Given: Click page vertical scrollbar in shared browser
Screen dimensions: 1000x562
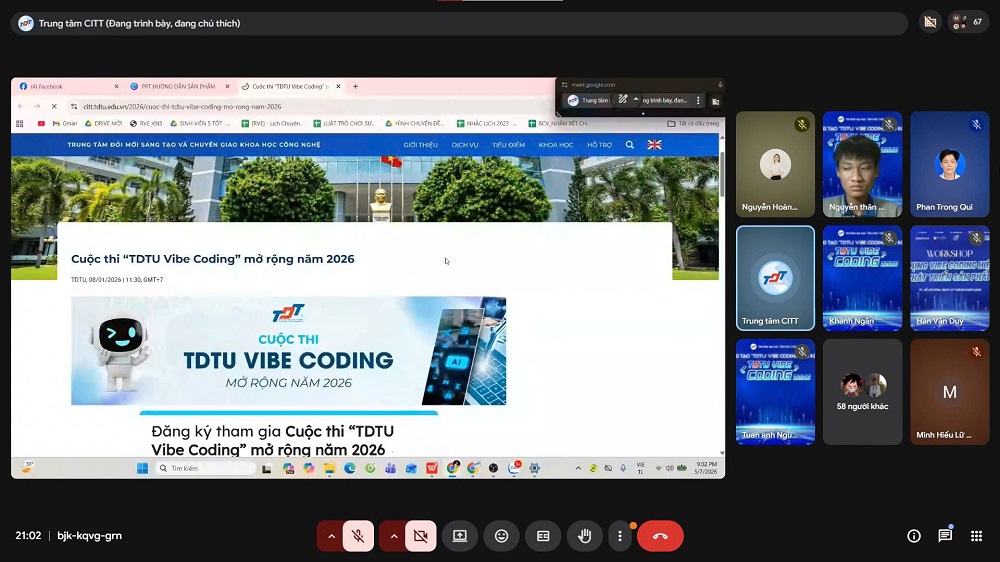Looking at the screenshot, I should tap(722, 174).
